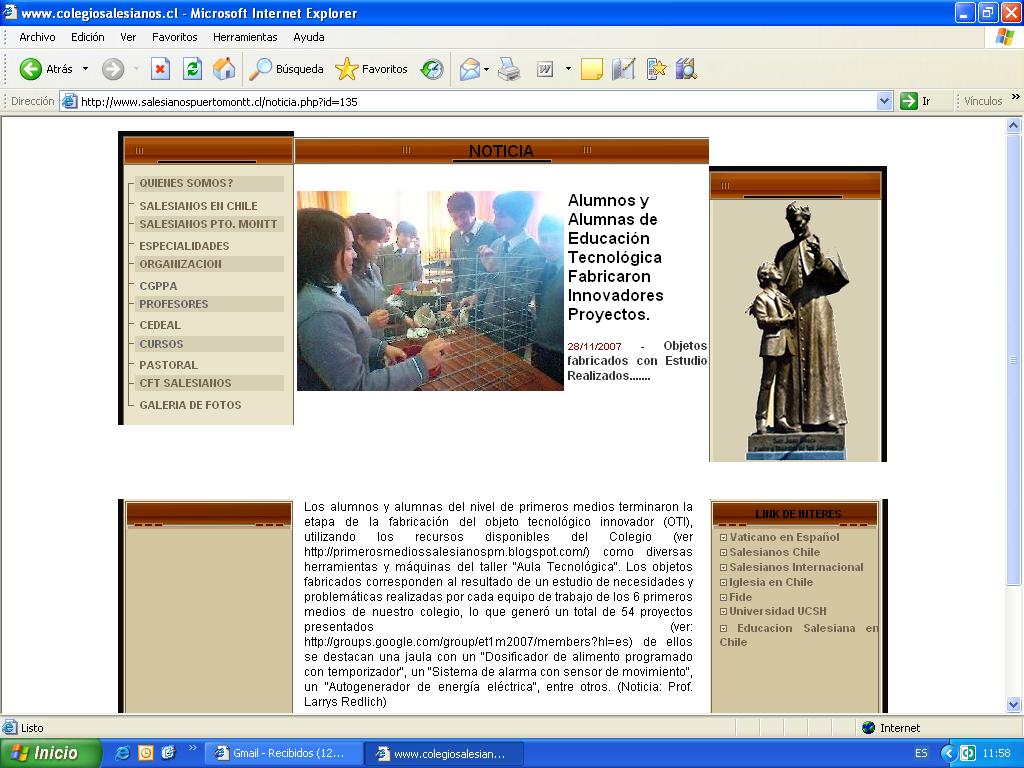The height and width of the screenshot is (768, 1024).
Task: Open Salesianos Internacional link
Action: (796, 567)
